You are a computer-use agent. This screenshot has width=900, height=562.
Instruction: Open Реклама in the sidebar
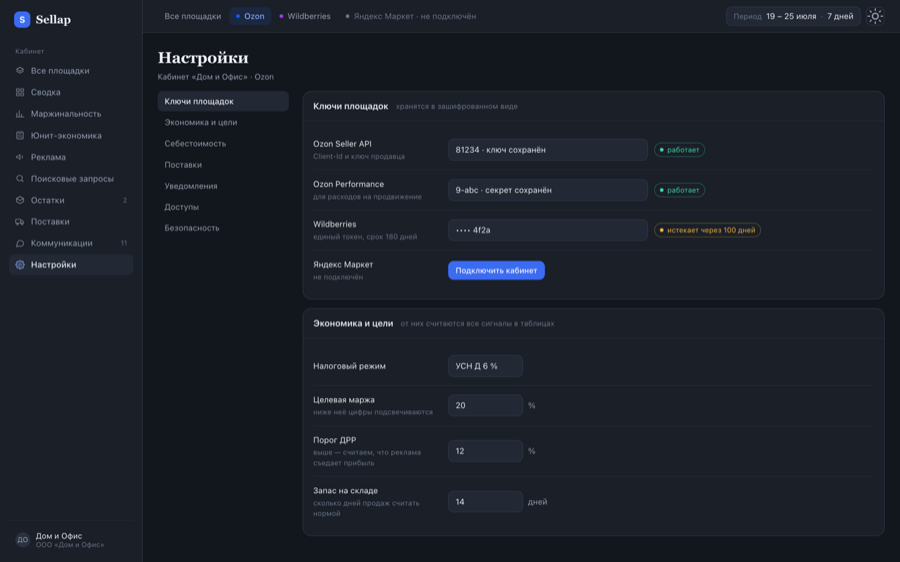pos(71,157)
